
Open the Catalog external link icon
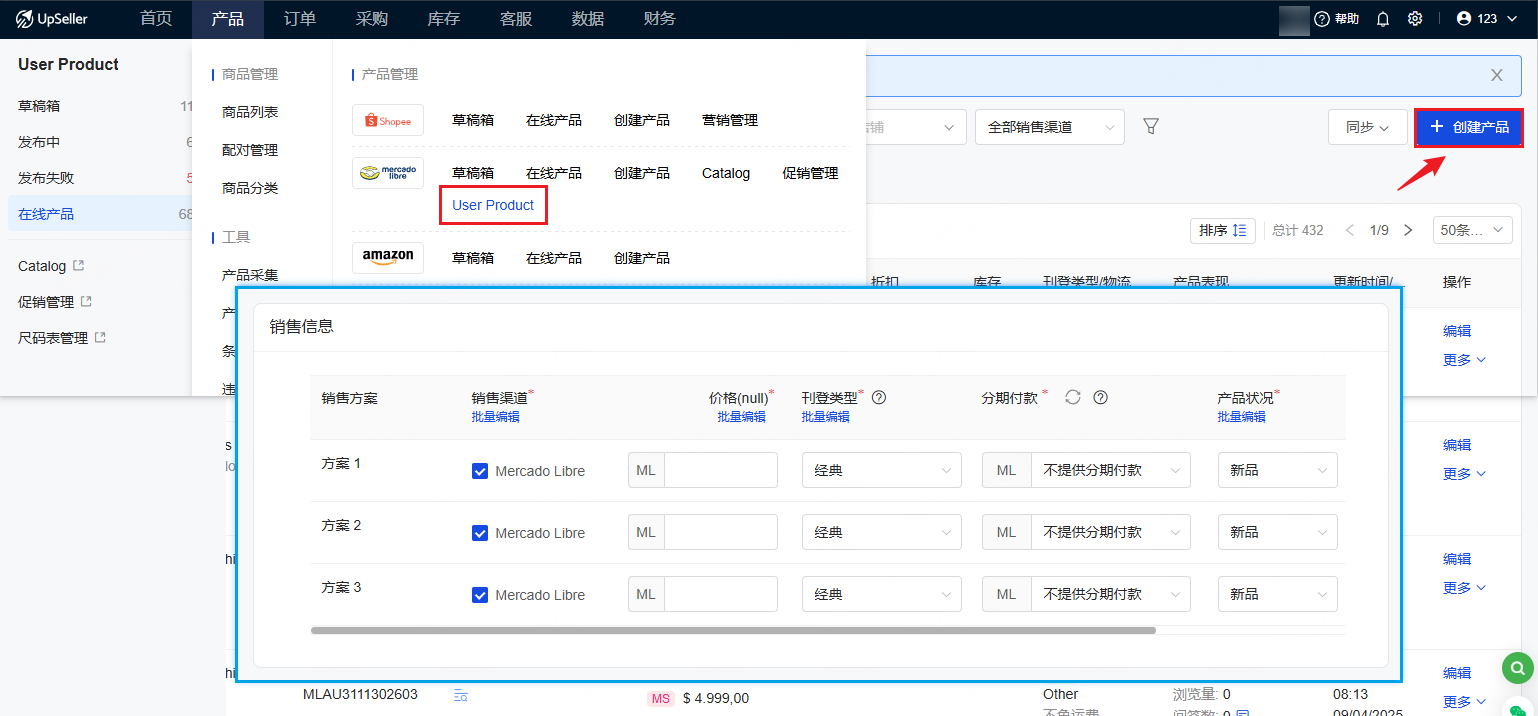(x=79, y=266)
